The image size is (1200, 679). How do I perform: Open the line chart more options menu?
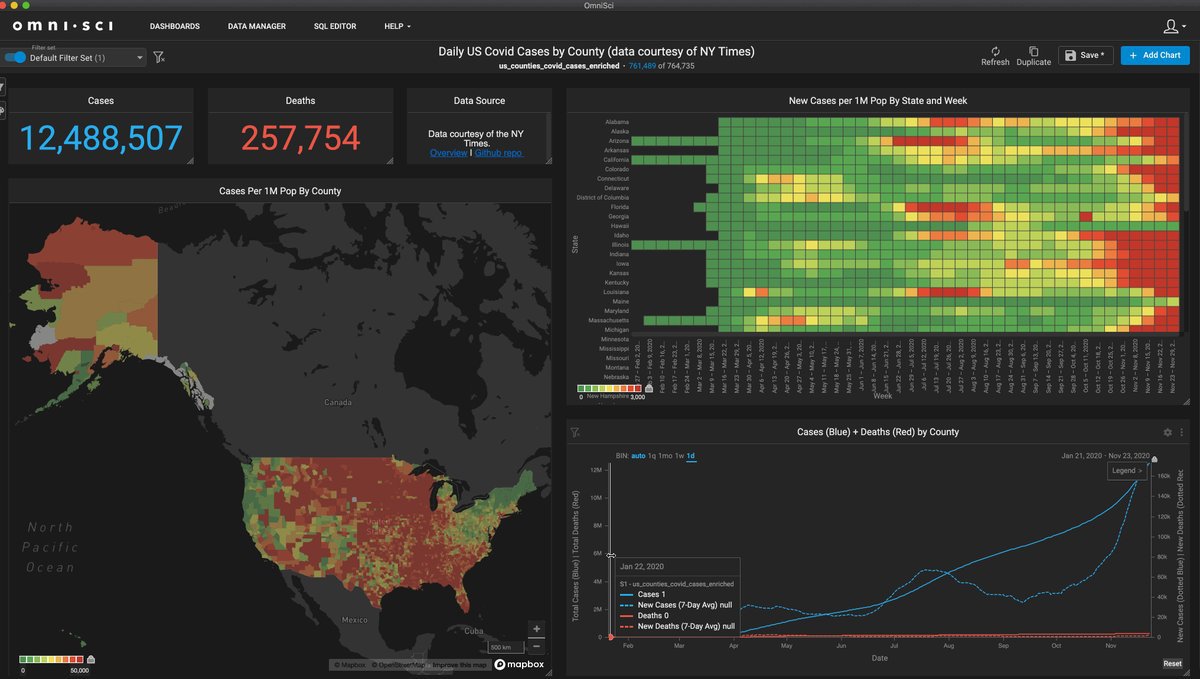point(1182,432)
